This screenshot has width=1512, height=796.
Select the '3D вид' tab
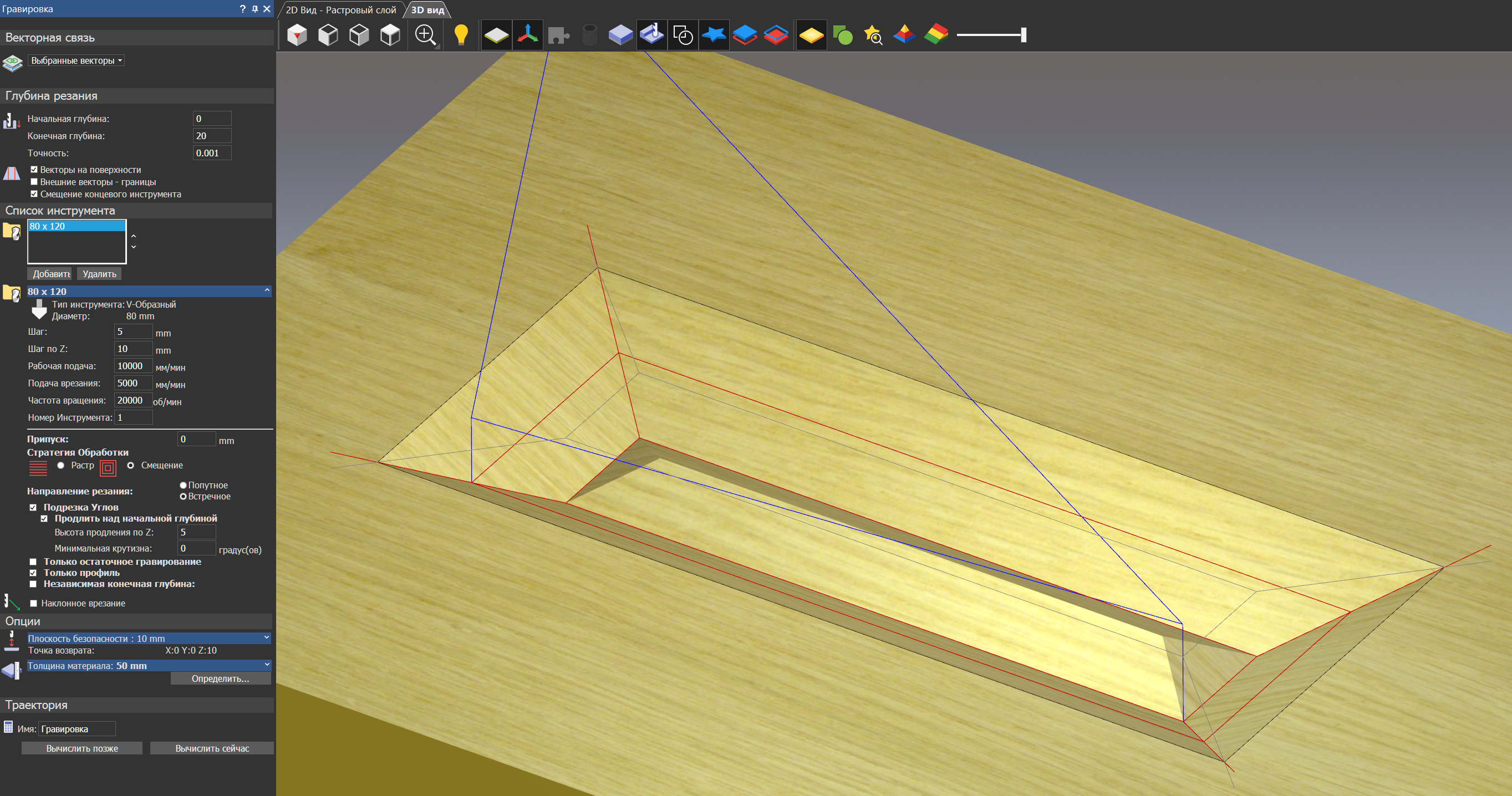pyautogui.click(x=427, y=10)
